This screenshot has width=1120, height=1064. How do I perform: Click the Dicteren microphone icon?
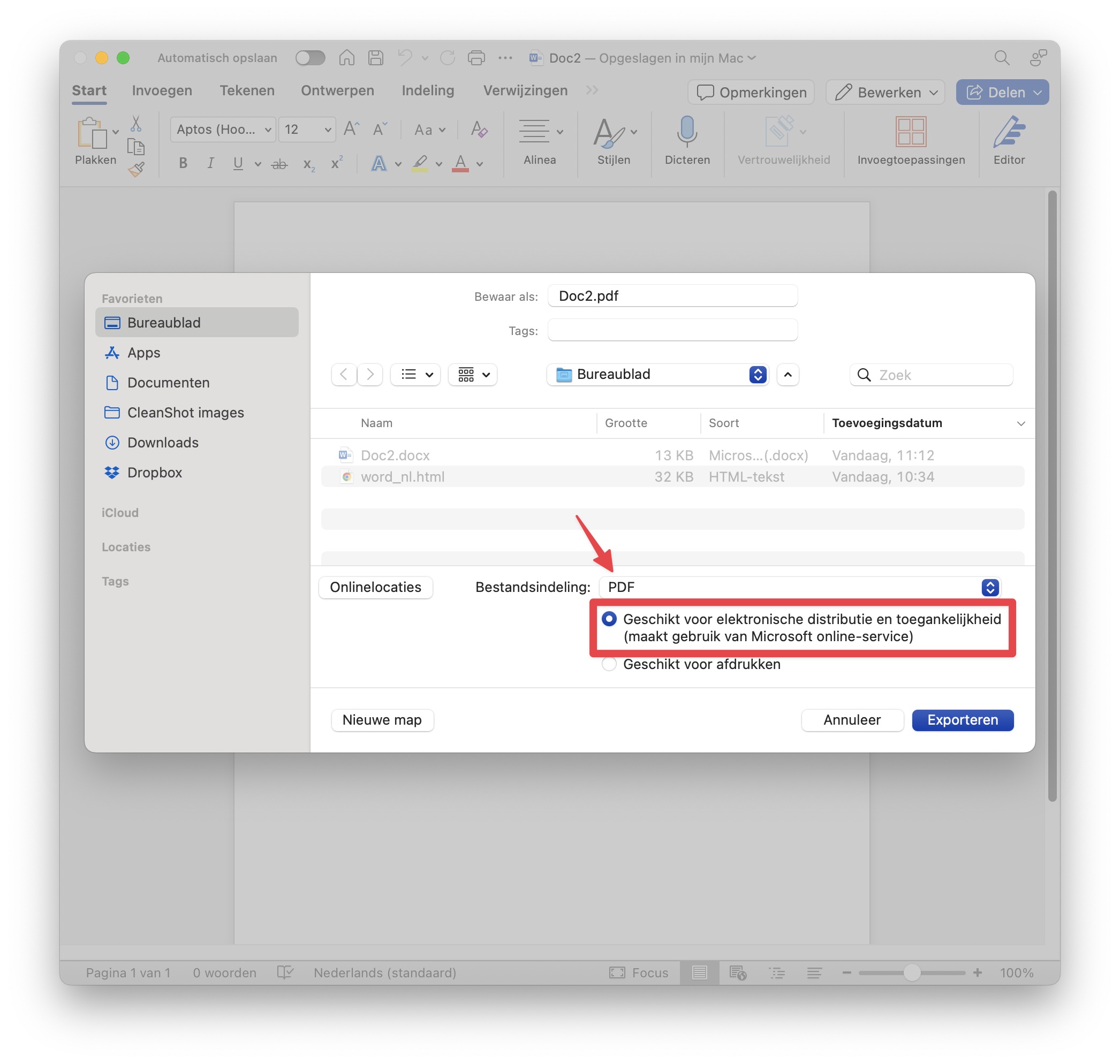coord(687,132)
